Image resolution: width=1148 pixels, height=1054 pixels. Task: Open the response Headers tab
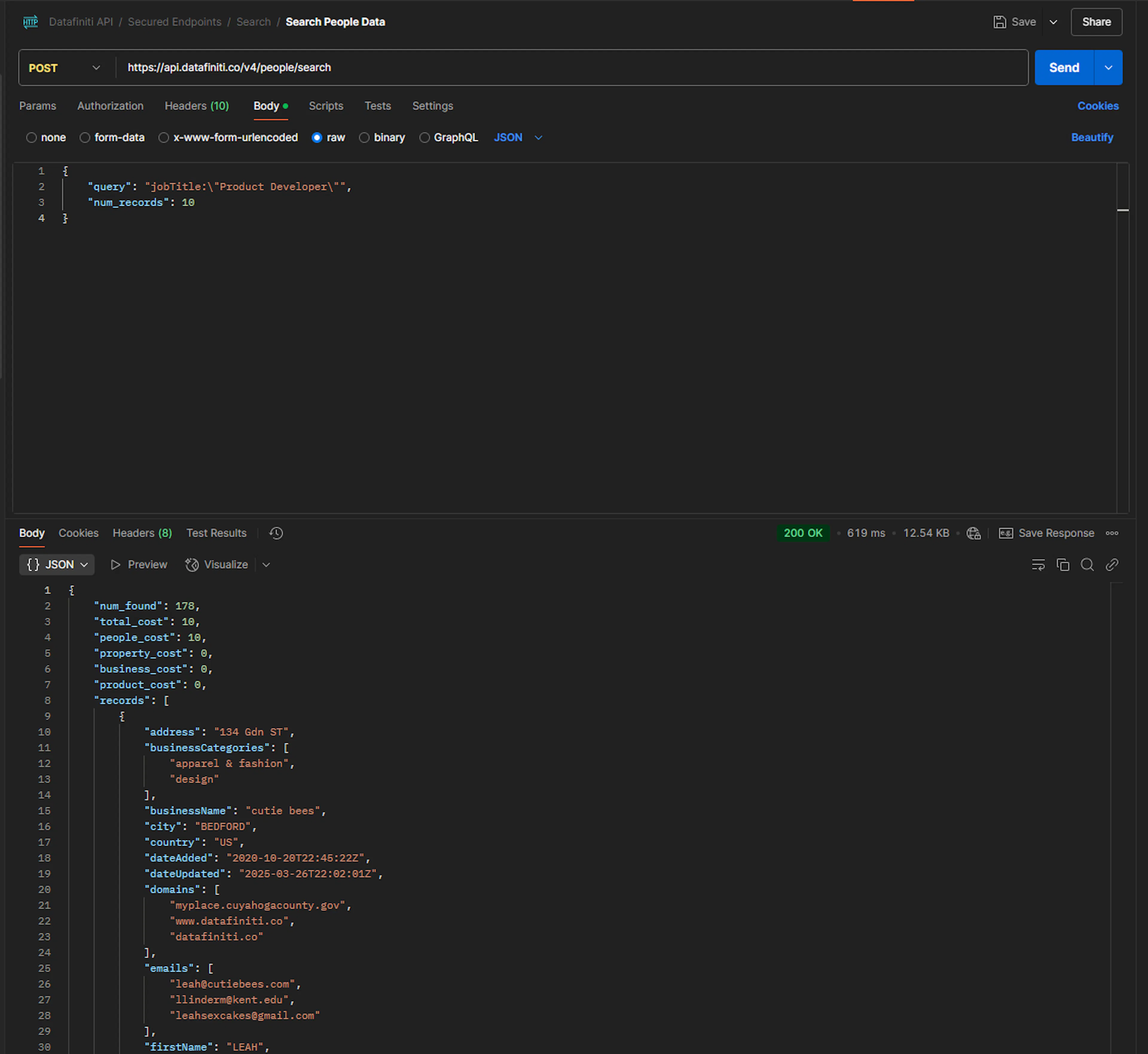[141, 533]
